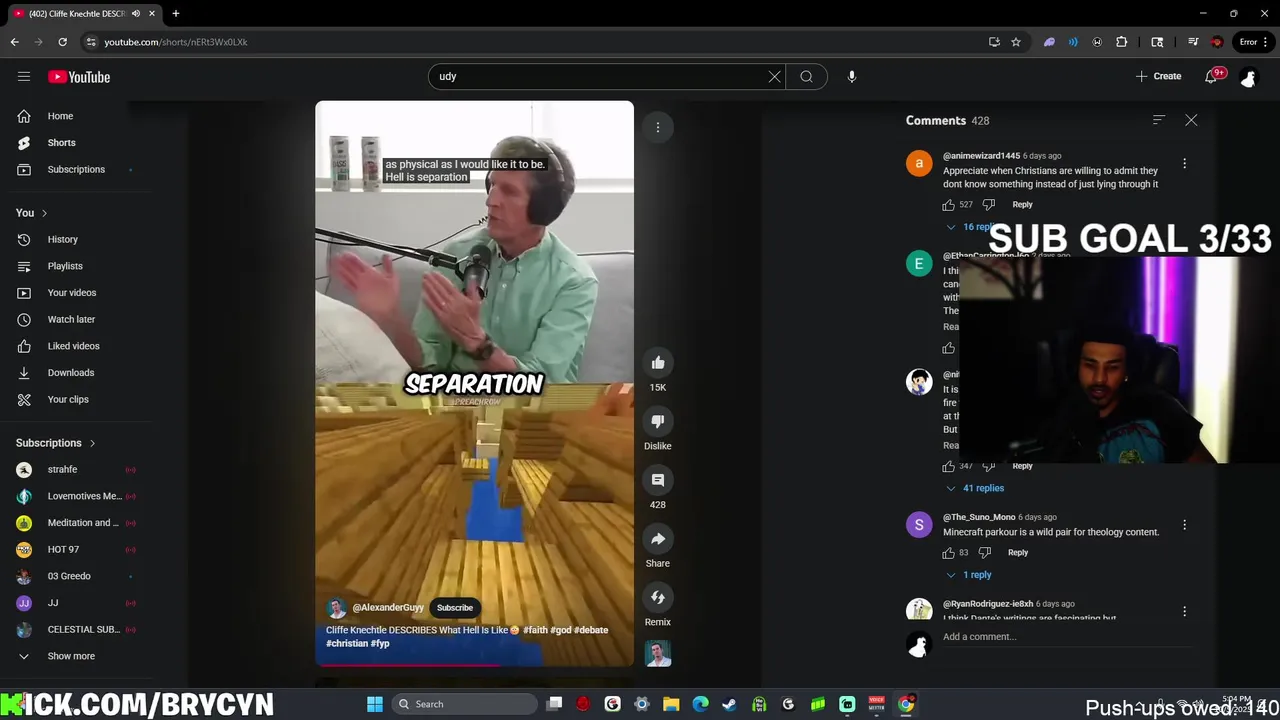This screenshot has height=720, width=1280.
Task: Open the 03 Greedo channel subscription
Action: coord(69,576)
